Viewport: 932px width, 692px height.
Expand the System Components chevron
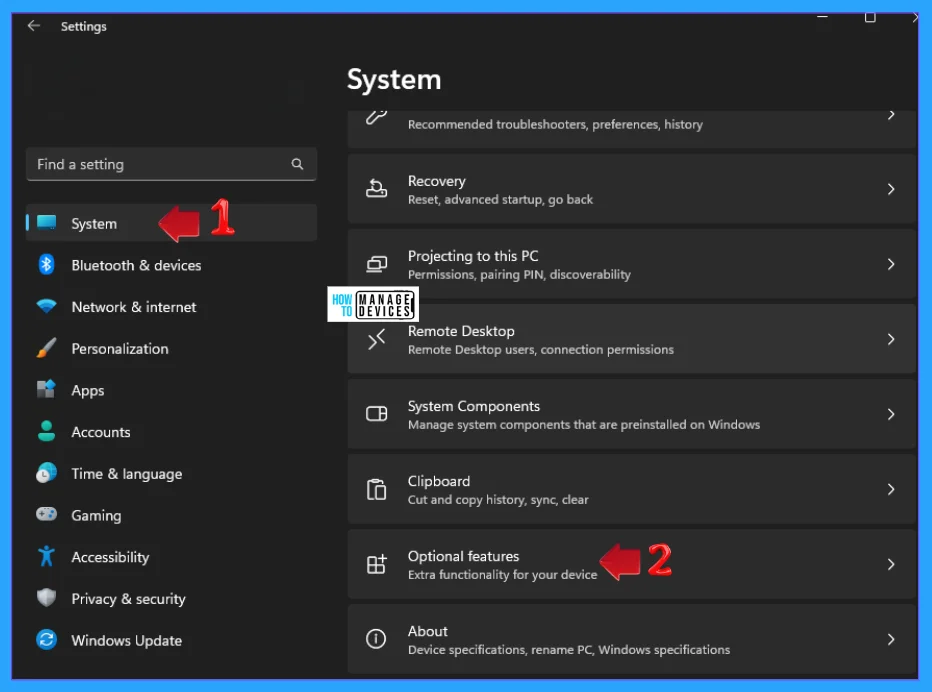(x=891, y=414)
